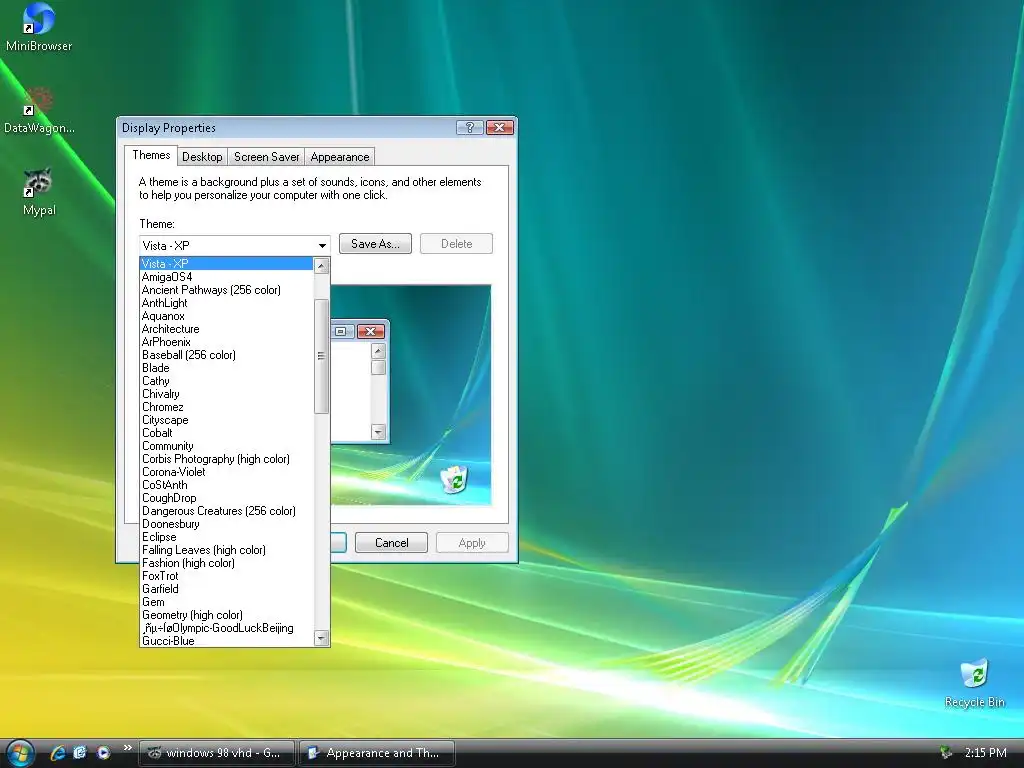Image resolution: width=1024 pixels, height=768 pixels.
Task: Select the Architecture theme
Action: [227, 329]
